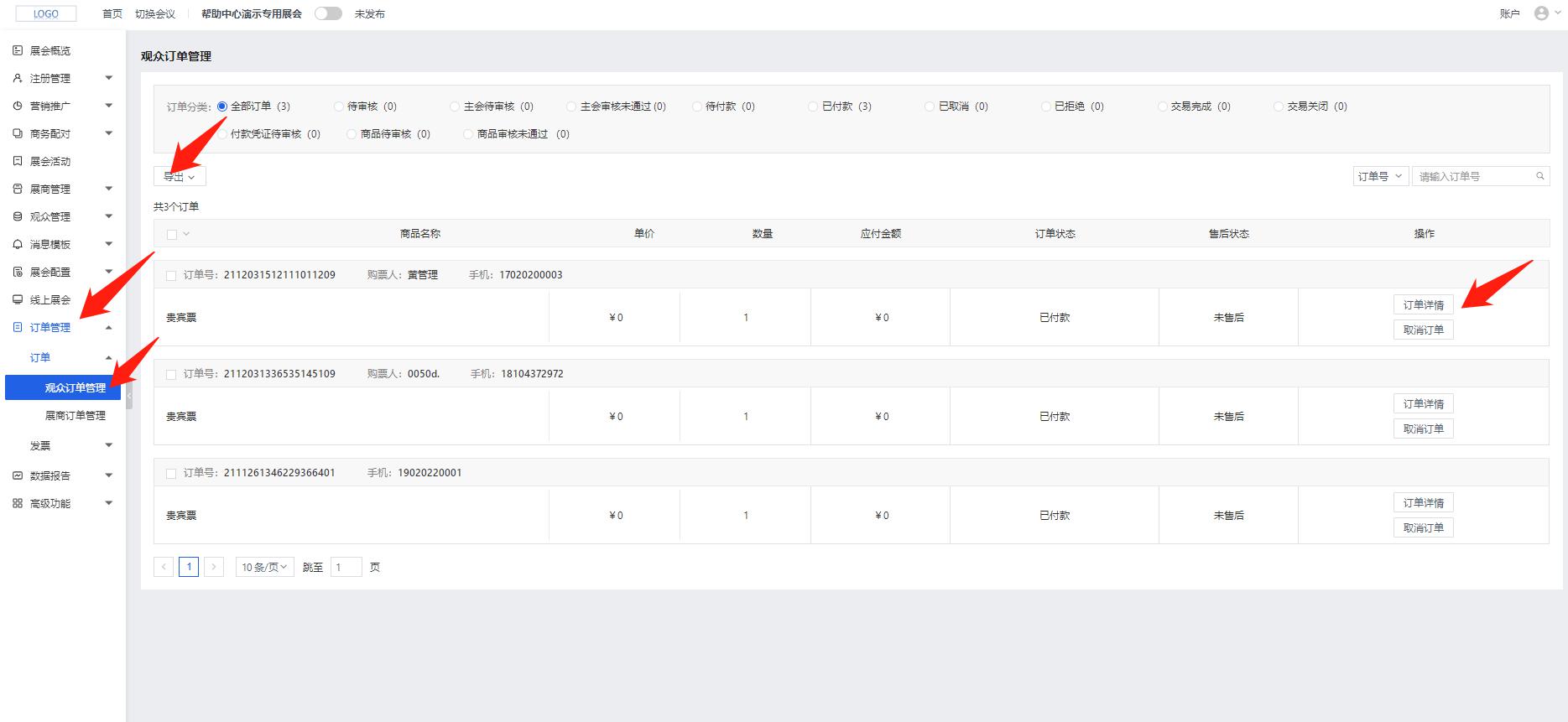Screen dimensions: 1568x722
Task: Open the 10条/页 page size dropdown
Action: click(x=264, y=567)
